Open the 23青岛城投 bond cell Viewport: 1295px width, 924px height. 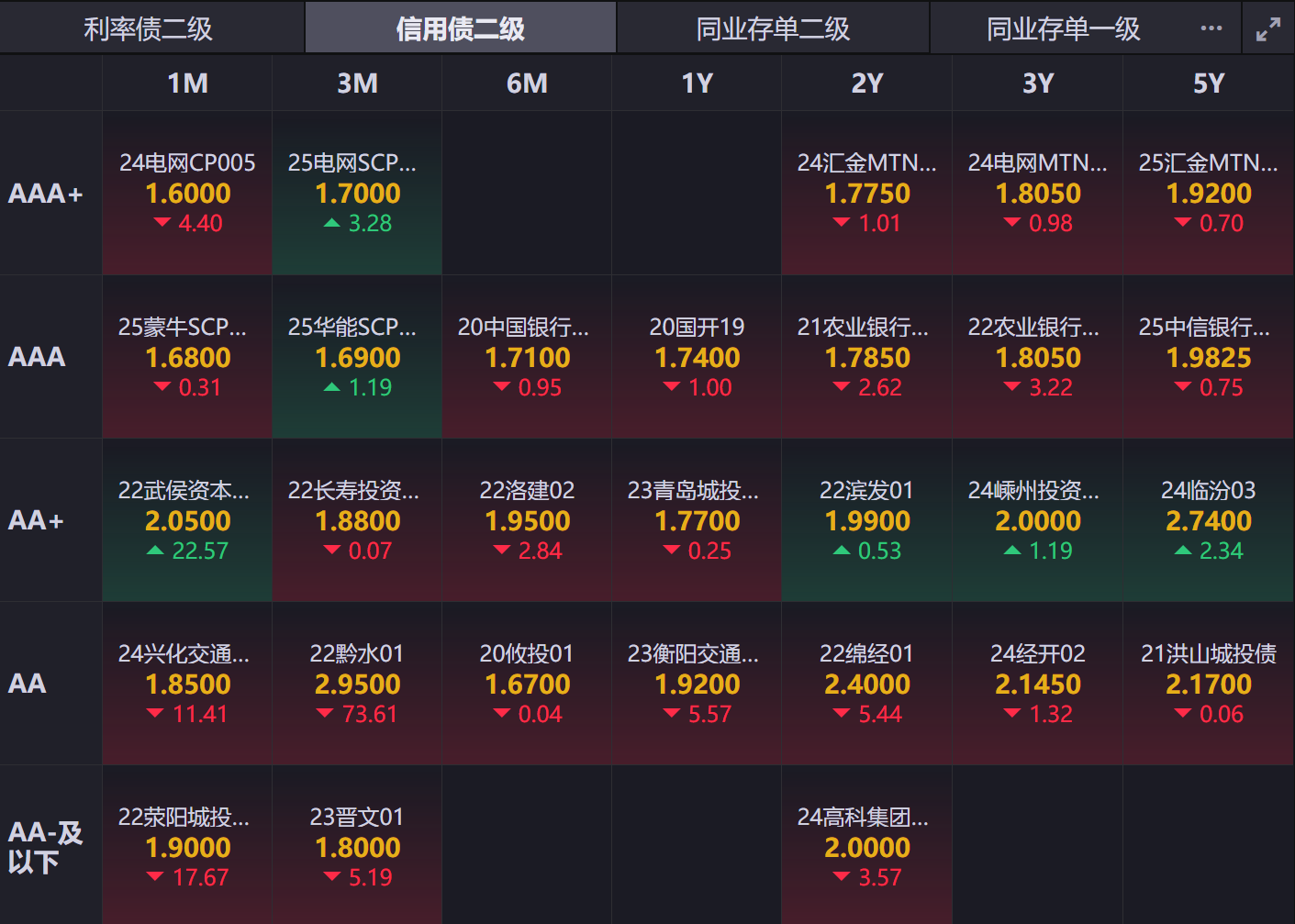pos(698,520)
